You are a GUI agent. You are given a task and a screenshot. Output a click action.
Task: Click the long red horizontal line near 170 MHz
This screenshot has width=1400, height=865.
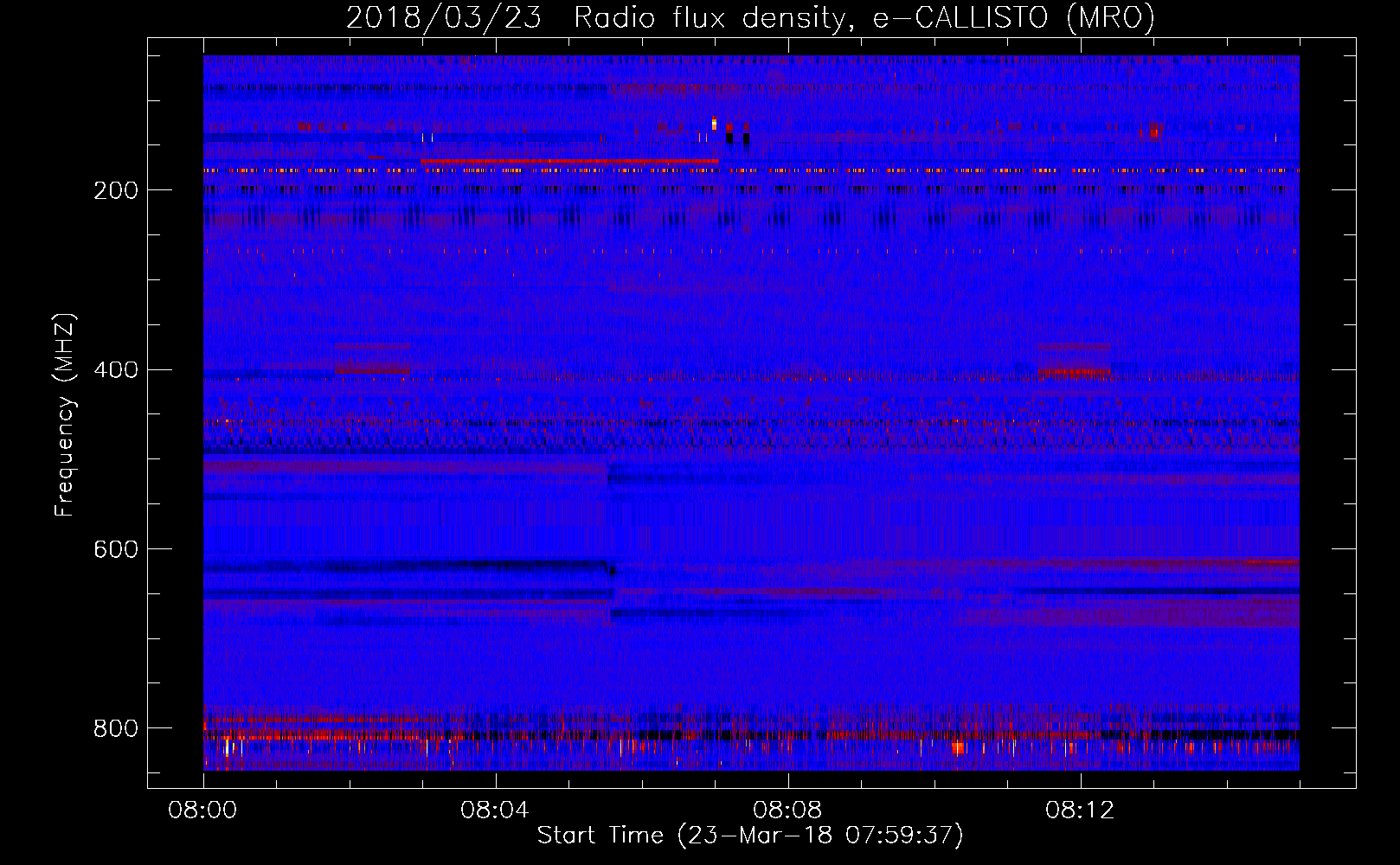569,161
